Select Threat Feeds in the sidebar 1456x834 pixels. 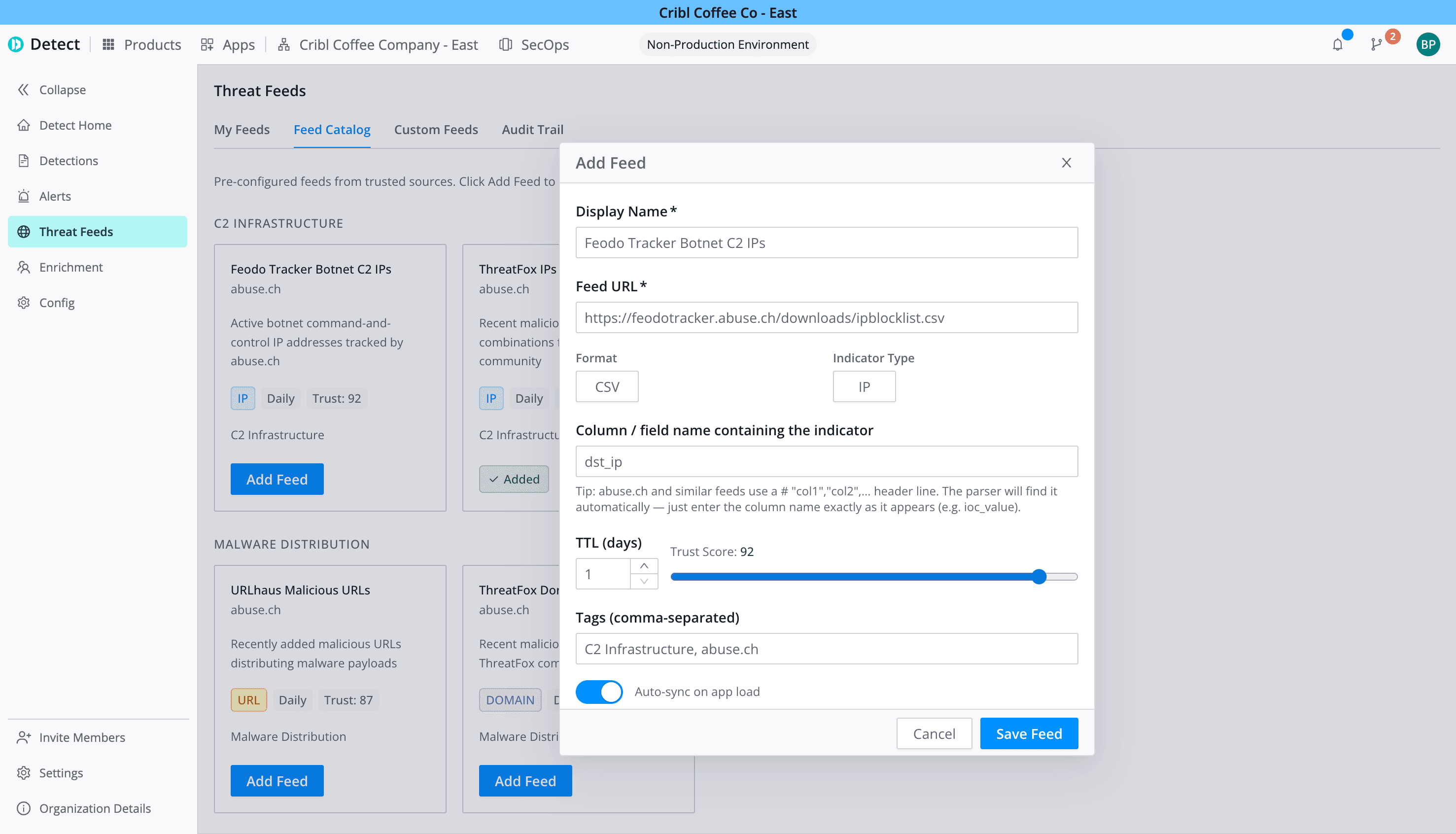pyautogui.click(x=98, y=231)
